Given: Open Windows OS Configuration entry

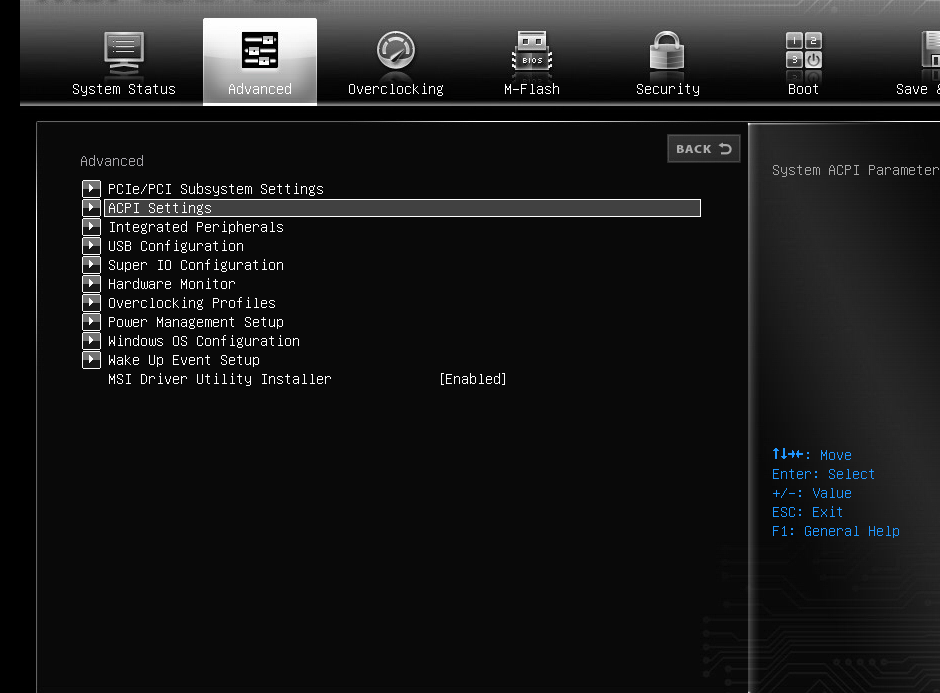Looking at the screenshot, I should pos(204,341).
